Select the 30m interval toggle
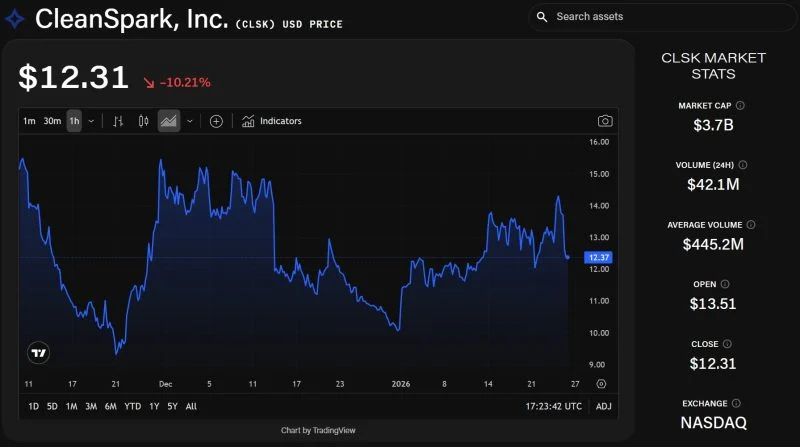This screenshot has width=800, height=447. [x=52, y=121]
